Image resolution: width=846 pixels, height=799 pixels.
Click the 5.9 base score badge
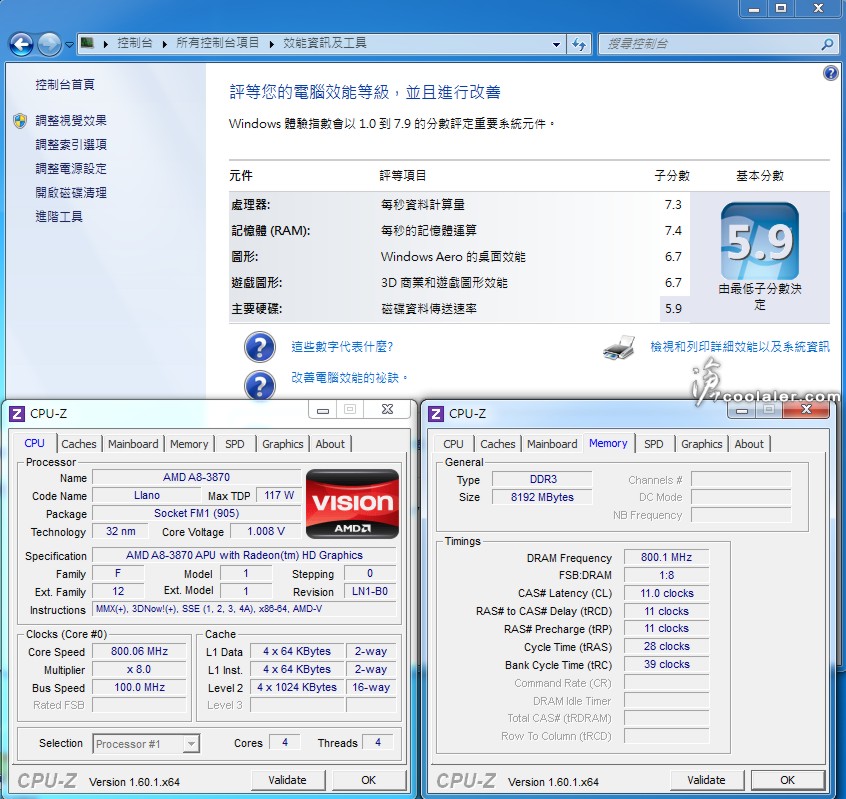(760, 241)
